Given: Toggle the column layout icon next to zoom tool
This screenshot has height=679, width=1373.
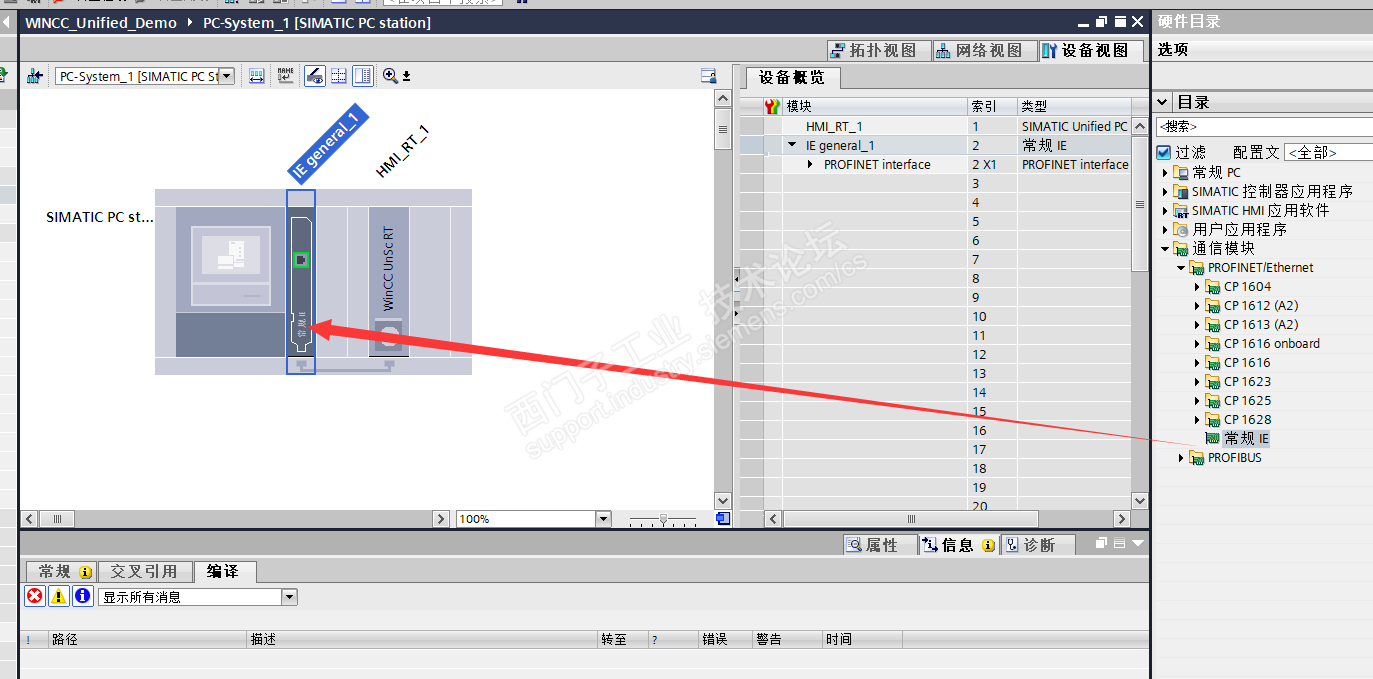Looking at the screenshot, I should coord(363,76).
